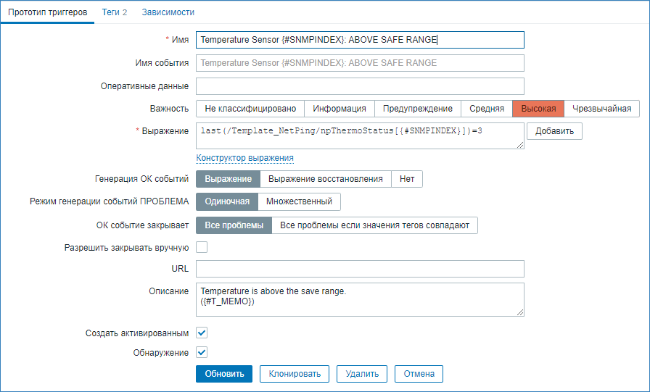
Task: Set severity to Не классифицировано
Action: click(x=250, y=109)
